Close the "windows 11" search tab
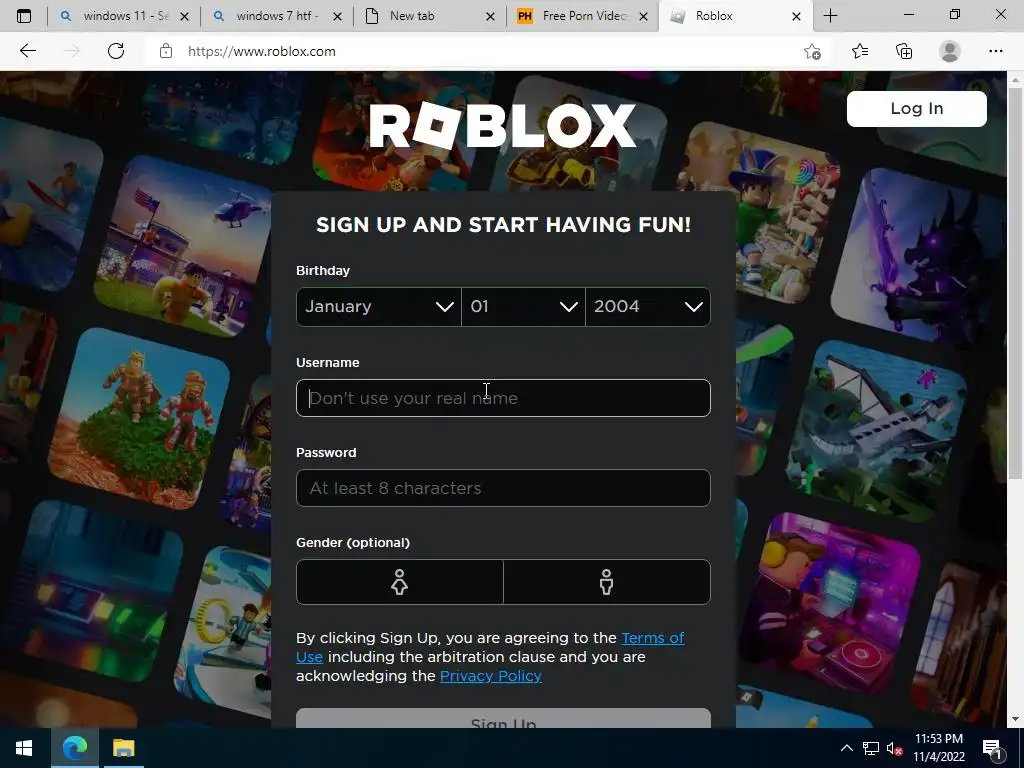 (x=184, y=16)
